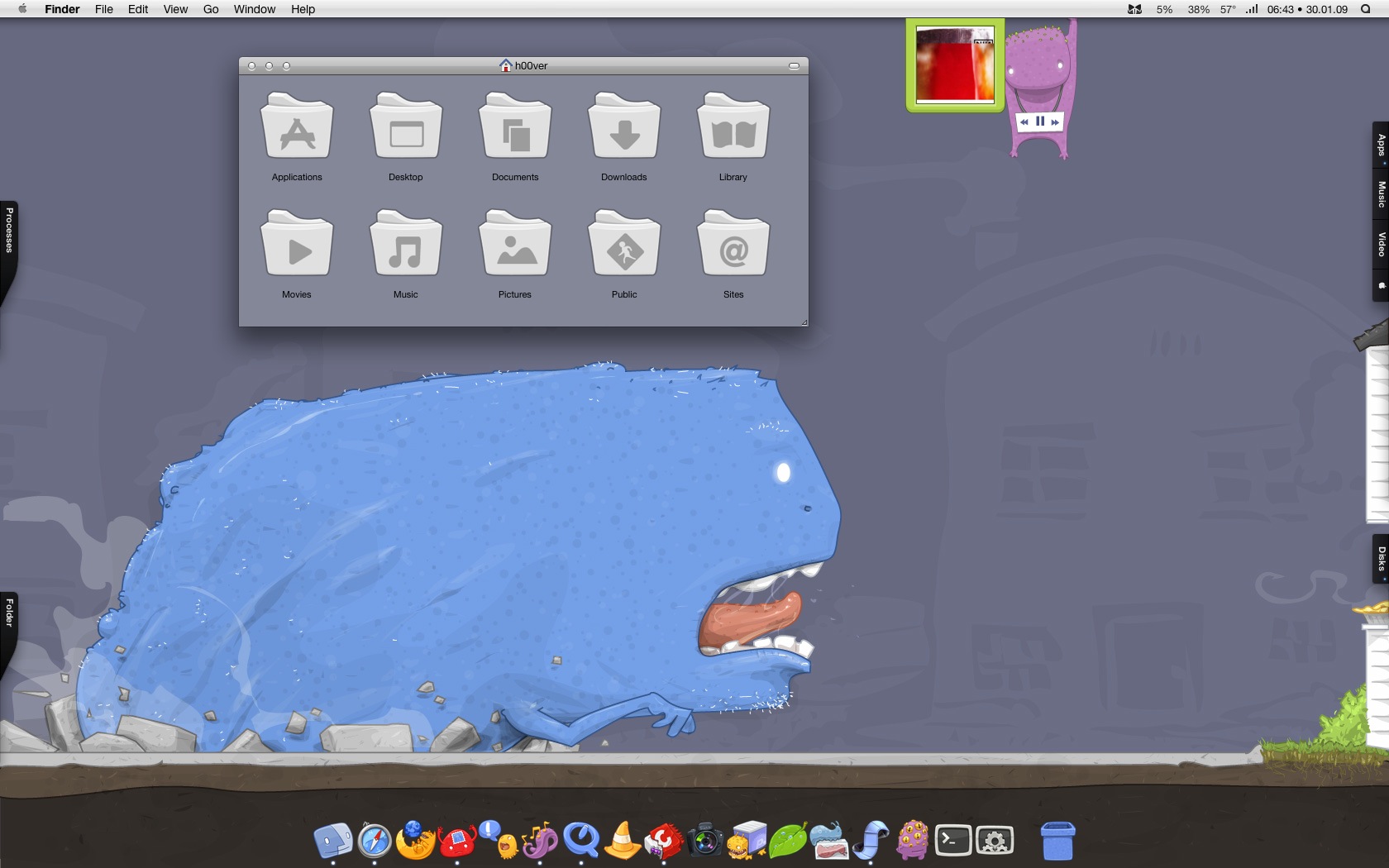This screenshot has width=1389, height=868.
Task: Expand the Disks side tab
Action: click(x=1380, y=559)
